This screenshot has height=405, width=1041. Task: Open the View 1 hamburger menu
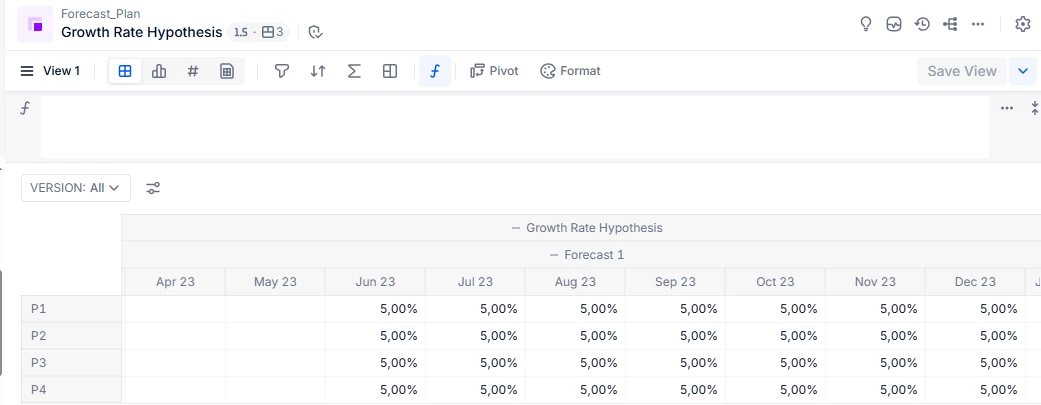[x=27, y=71]
